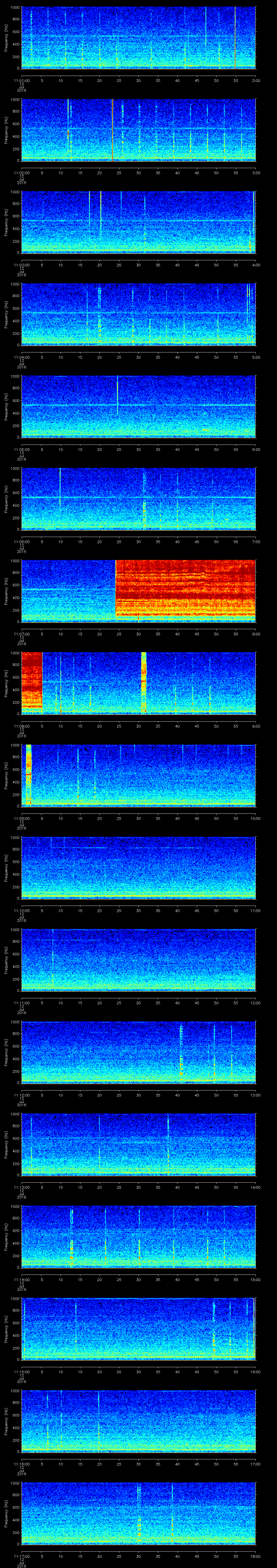Click the 11:10:00 start time label
This screenshot has width=277, height=1568.
tap(21, 910)
